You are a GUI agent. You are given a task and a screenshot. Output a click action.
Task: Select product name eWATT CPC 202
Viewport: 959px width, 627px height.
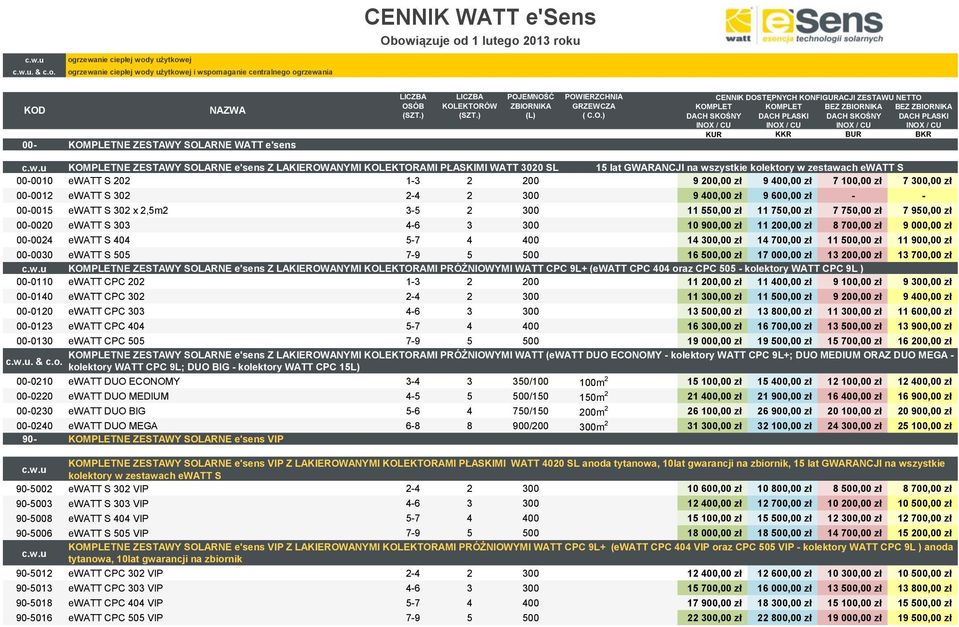tap(106, 282)
